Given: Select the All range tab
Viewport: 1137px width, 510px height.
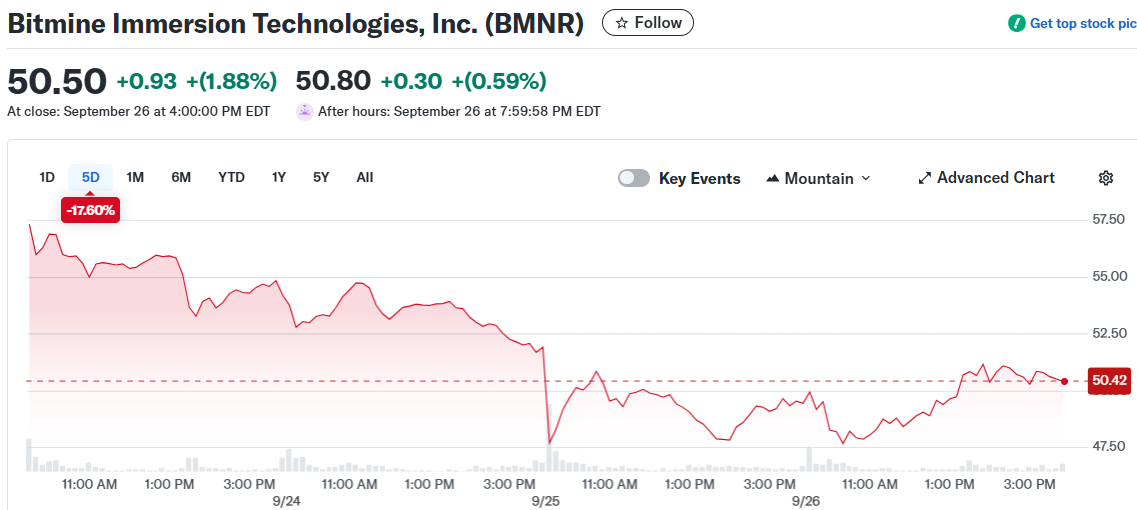Looking at the screenshot, I should click(x=365, y=177).
